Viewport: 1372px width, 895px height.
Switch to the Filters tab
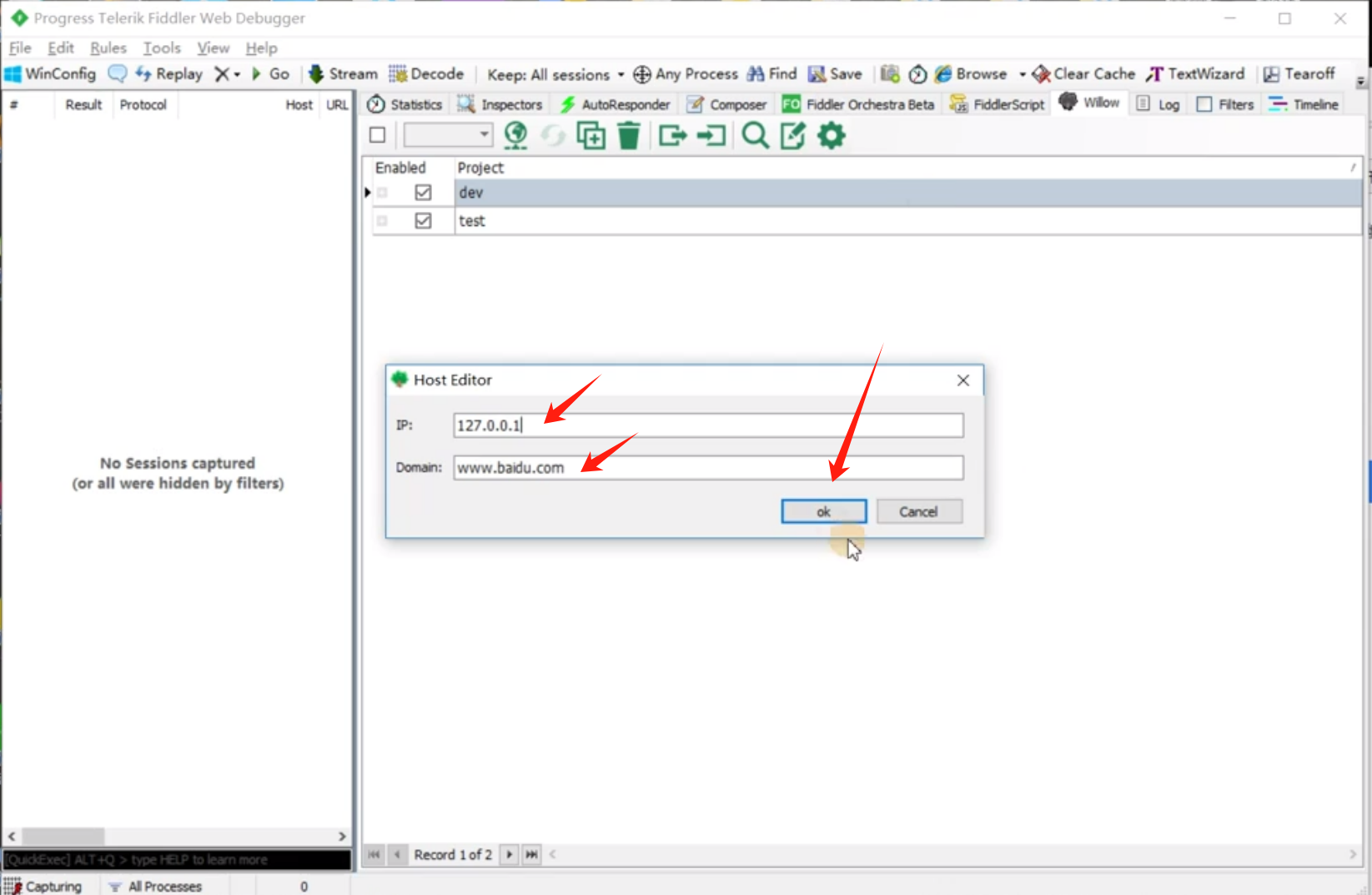(x=1225, y=104)
